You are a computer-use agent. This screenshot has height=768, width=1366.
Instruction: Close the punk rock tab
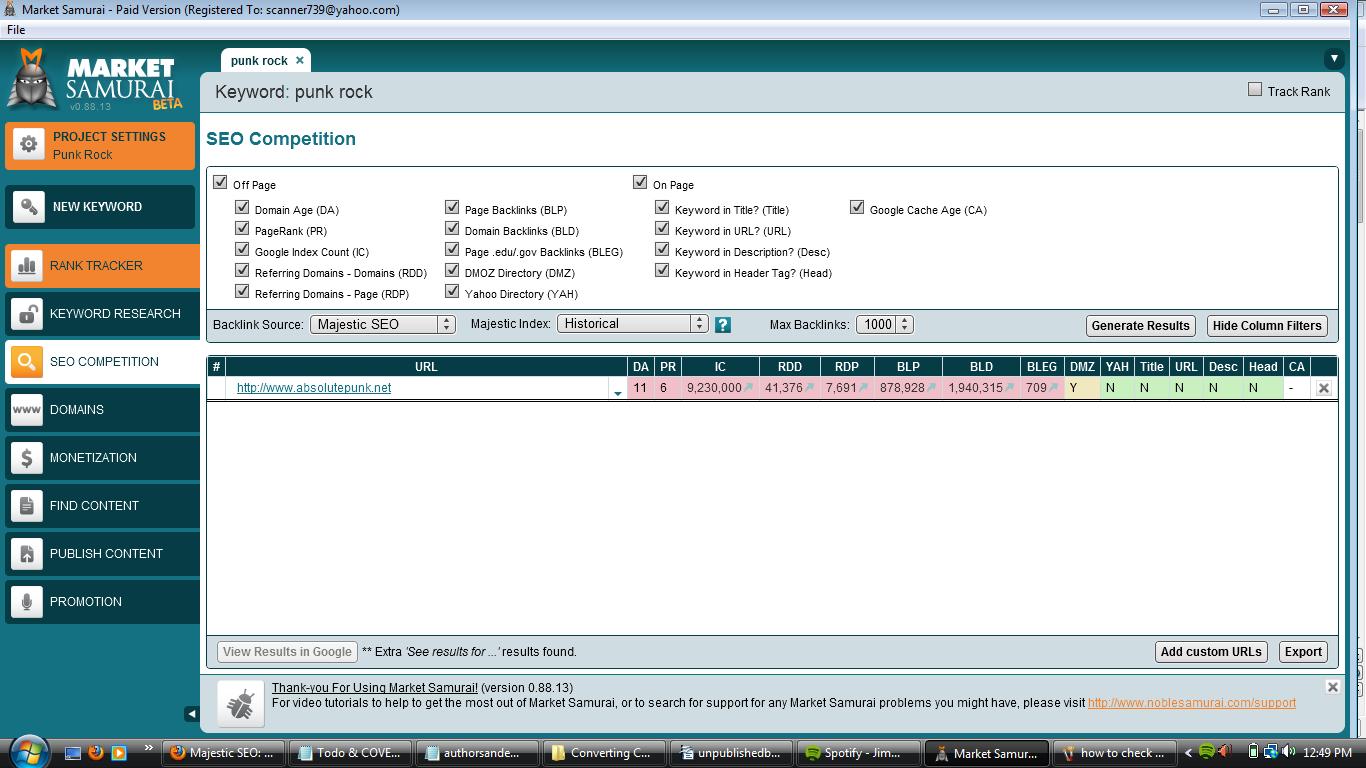(299, 60)
